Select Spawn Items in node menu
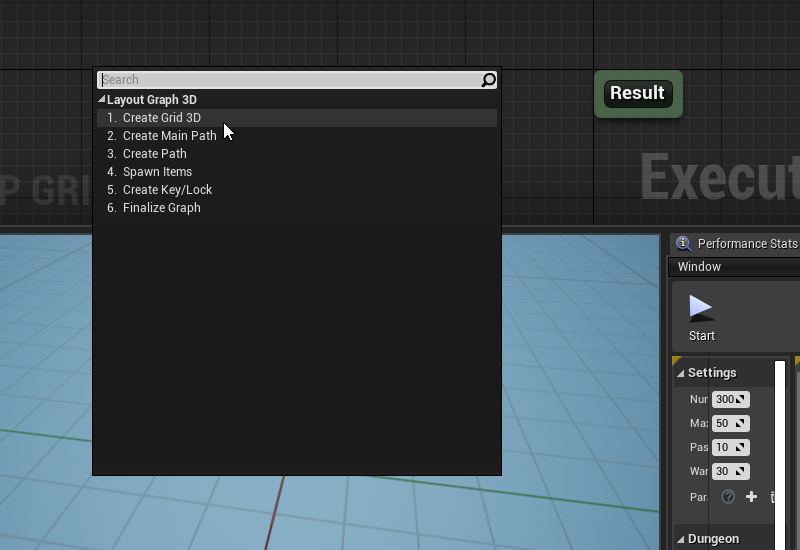This screenshot has height=550, width=800. [x=157, y=172]
